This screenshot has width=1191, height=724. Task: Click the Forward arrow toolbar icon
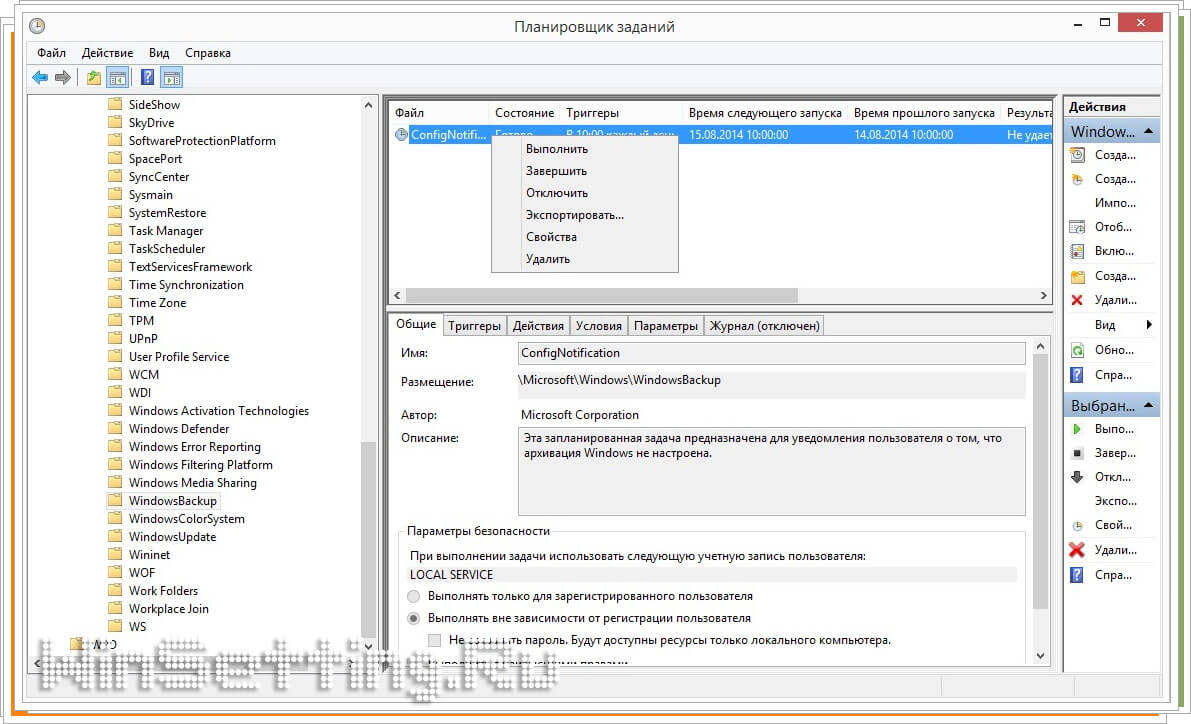[x=63, y=77]
